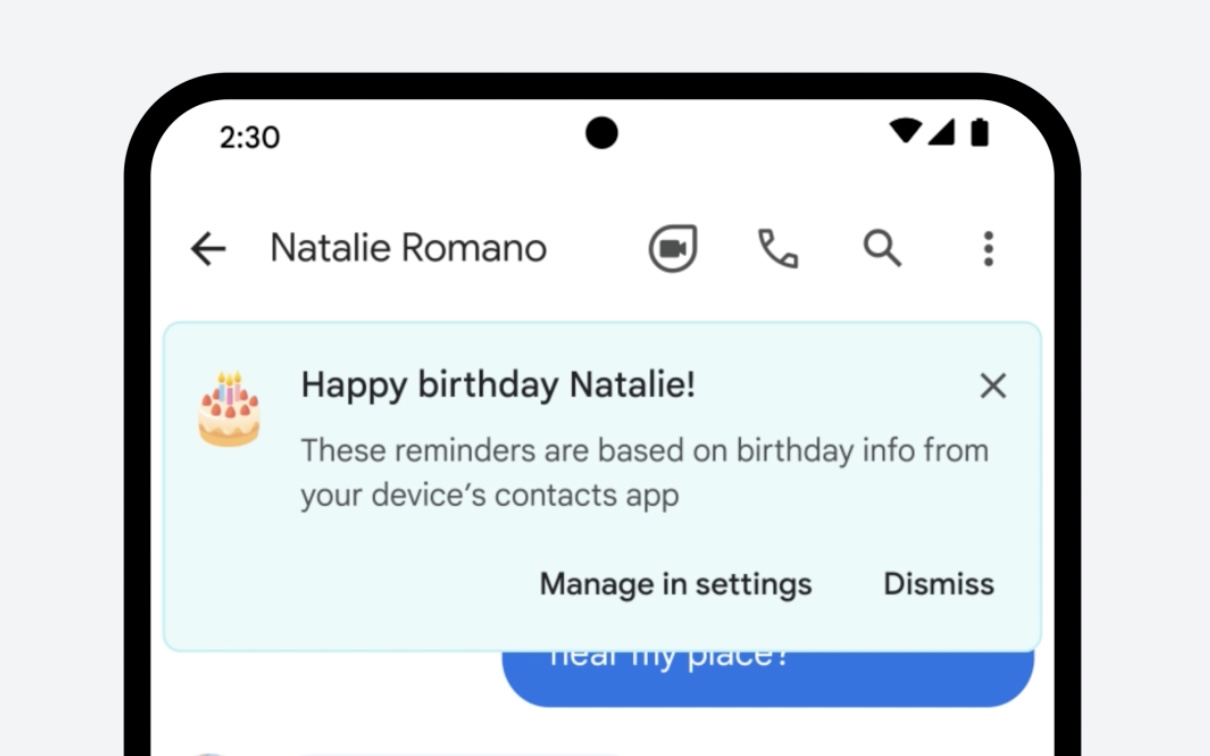Open search in conversation
1210x756 pixels.
pos(882,248)
